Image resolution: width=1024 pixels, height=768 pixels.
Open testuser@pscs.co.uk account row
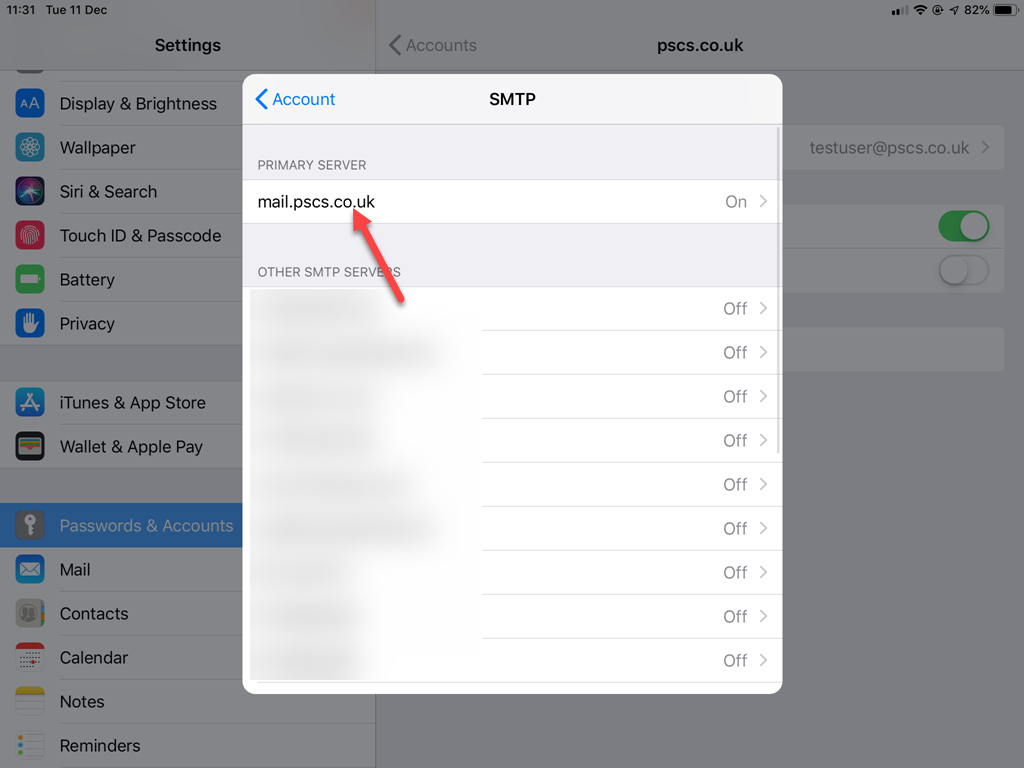(893, 148)
